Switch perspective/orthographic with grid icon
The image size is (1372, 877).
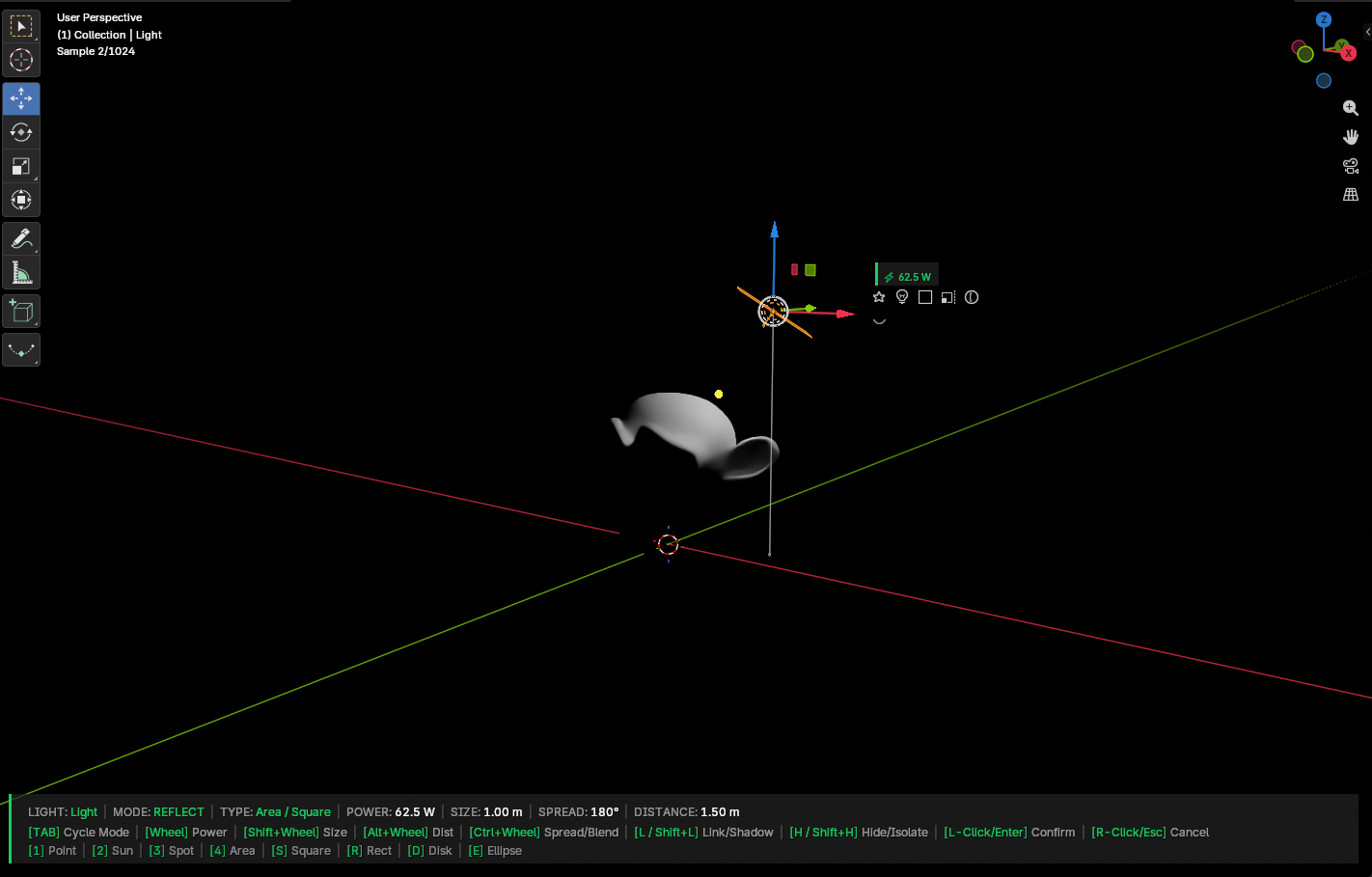[1351, 195]
